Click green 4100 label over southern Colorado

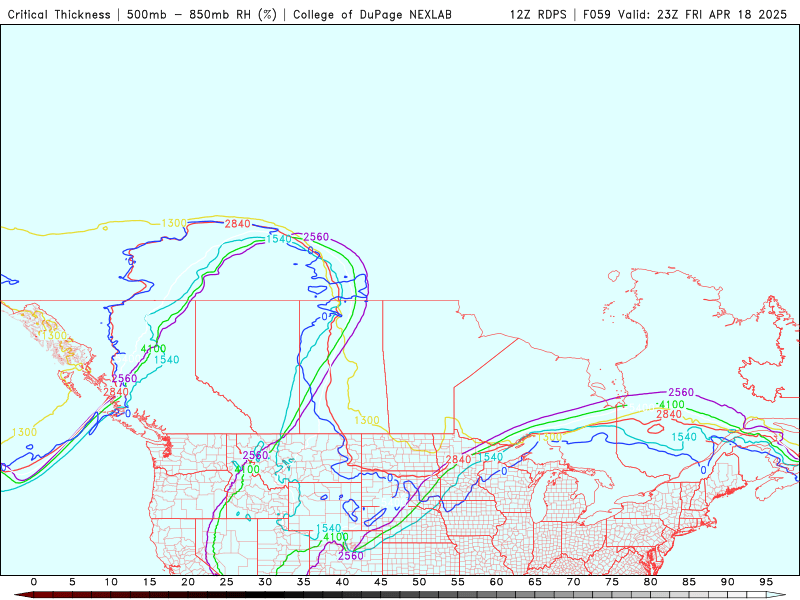(336, 537)
